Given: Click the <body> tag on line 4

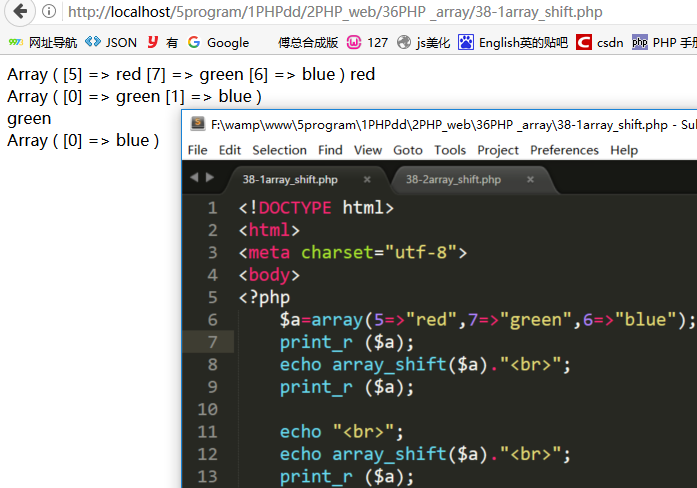Looking at the screenshot, I should (269, 275).
